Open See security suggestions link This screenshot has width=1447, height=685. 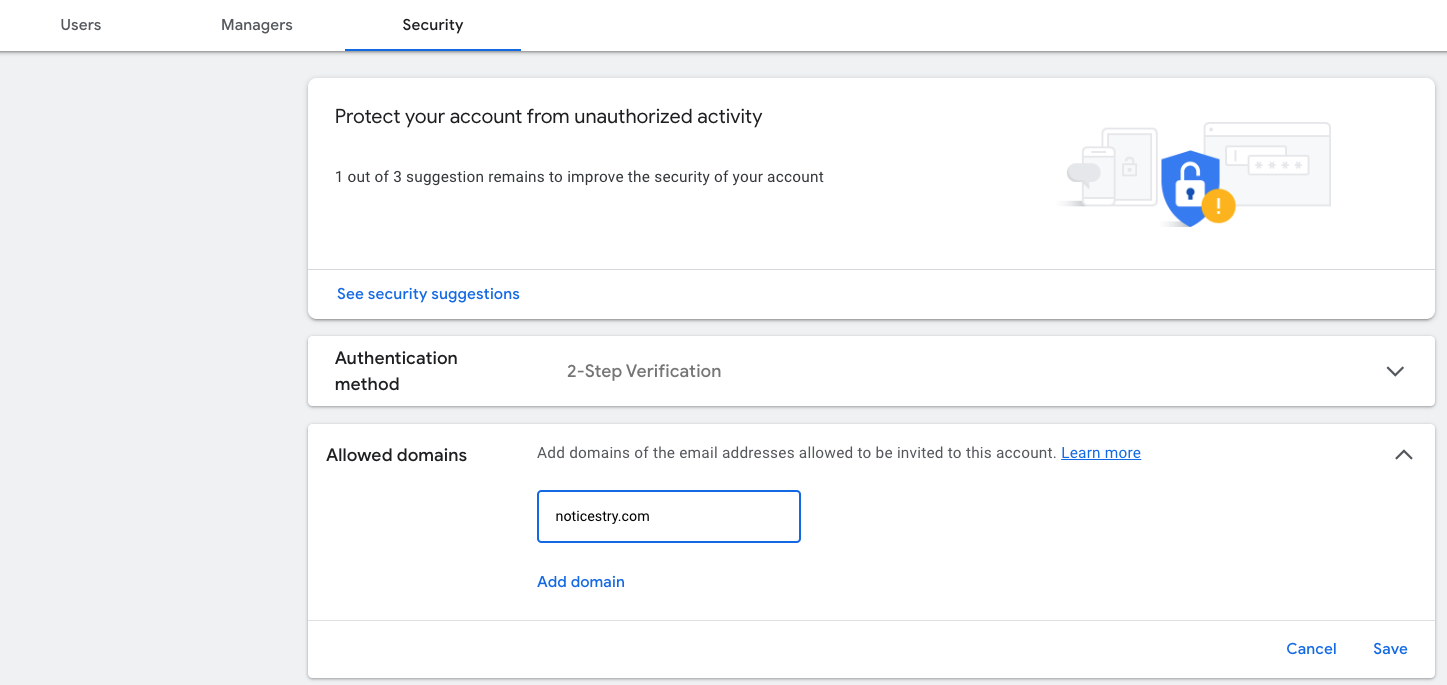tap(428, 294)
